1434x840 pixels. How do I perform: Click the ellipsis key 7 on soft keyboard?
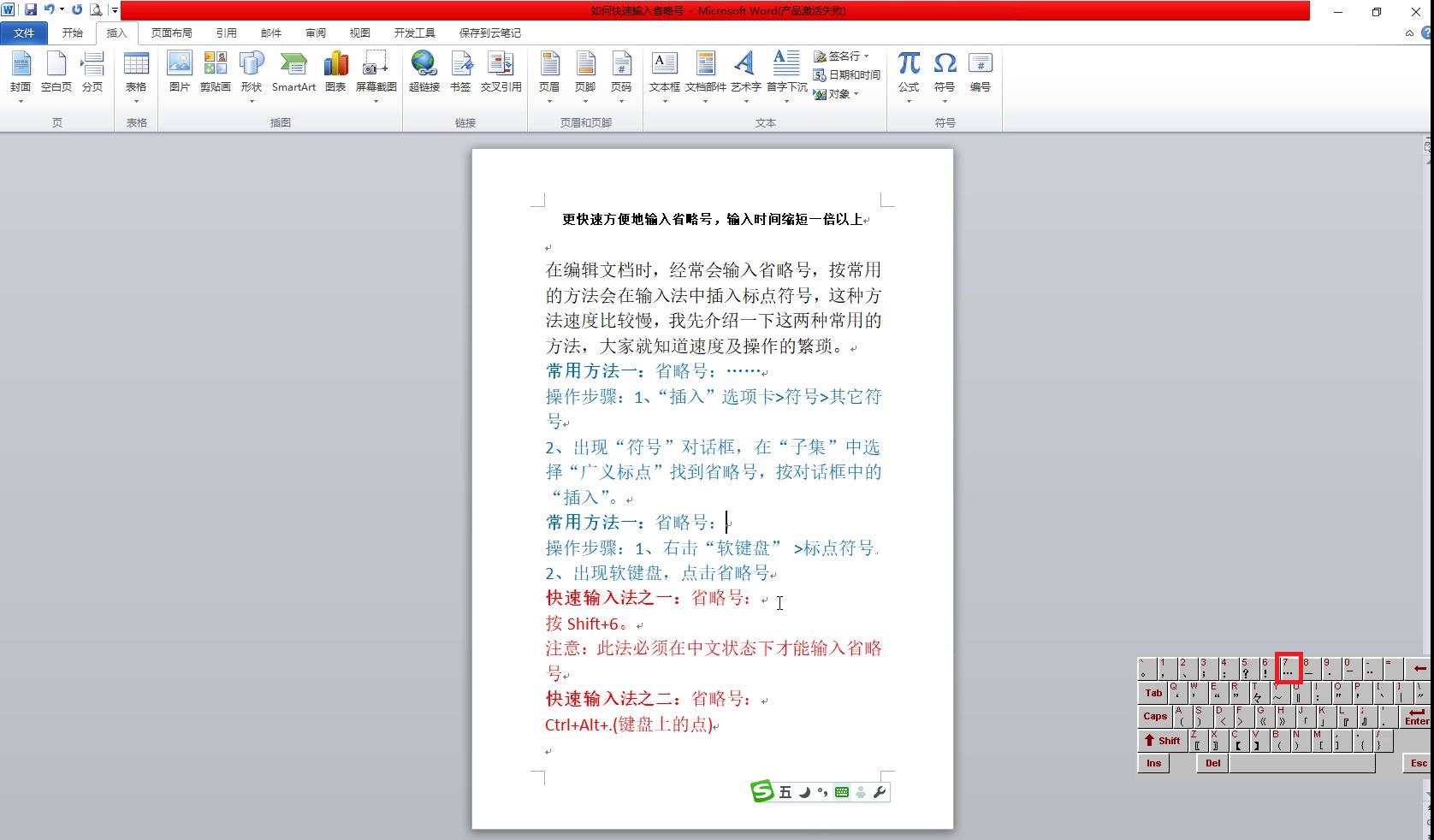pyautogui.click(x=1289, y=668)
